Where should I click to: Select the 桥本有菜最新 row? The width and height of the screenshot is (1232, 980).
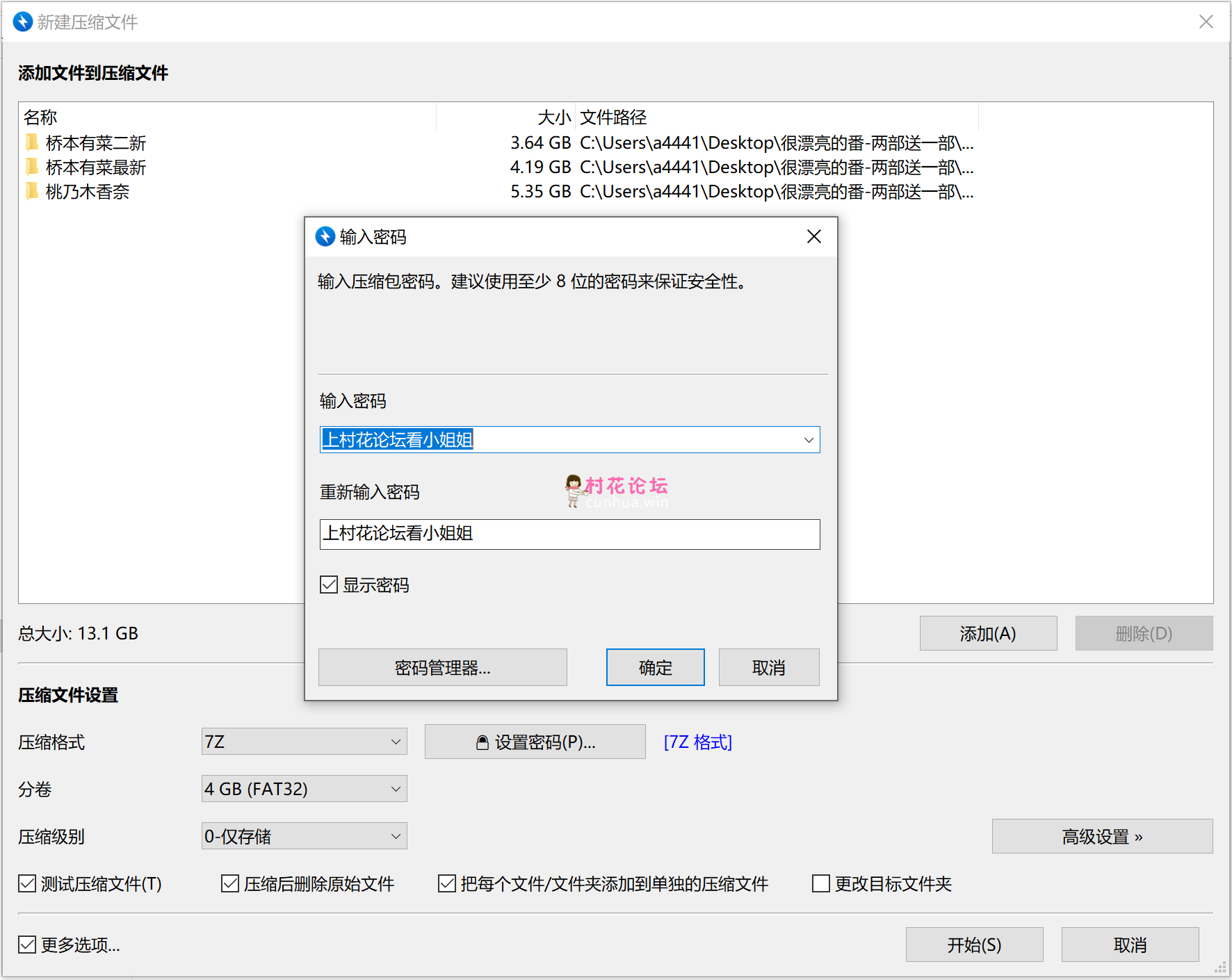pos(499,167)
